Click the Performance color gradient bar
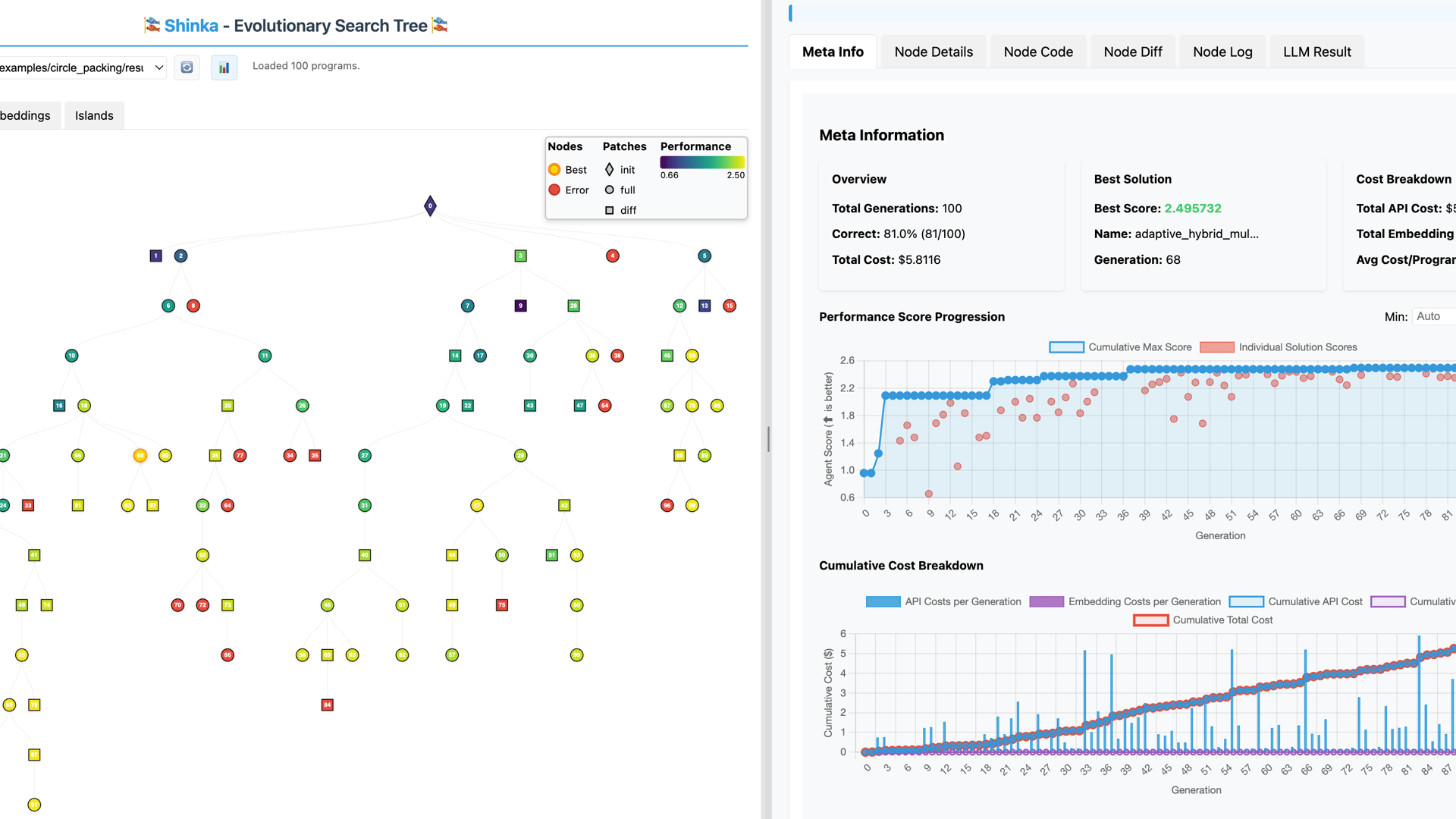The image size is (1456, 819). (702, 162)
